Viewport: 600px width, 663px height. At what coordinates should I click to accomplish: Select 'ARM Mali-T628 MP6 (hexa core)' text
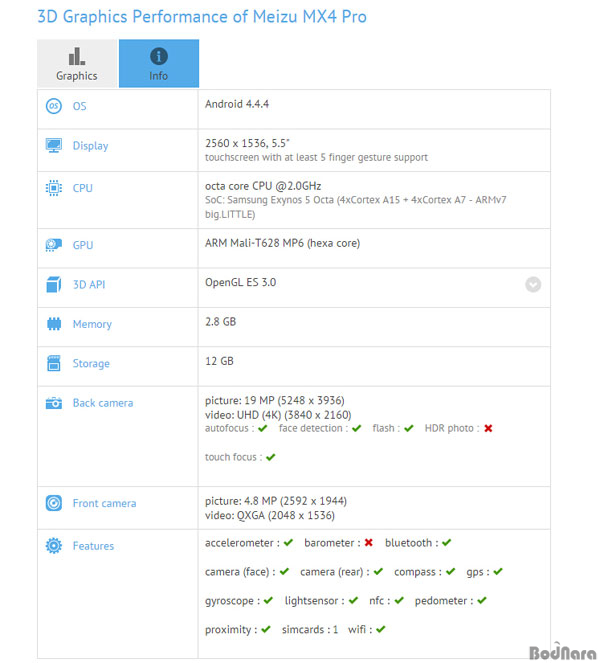click(x=282, y=243)
